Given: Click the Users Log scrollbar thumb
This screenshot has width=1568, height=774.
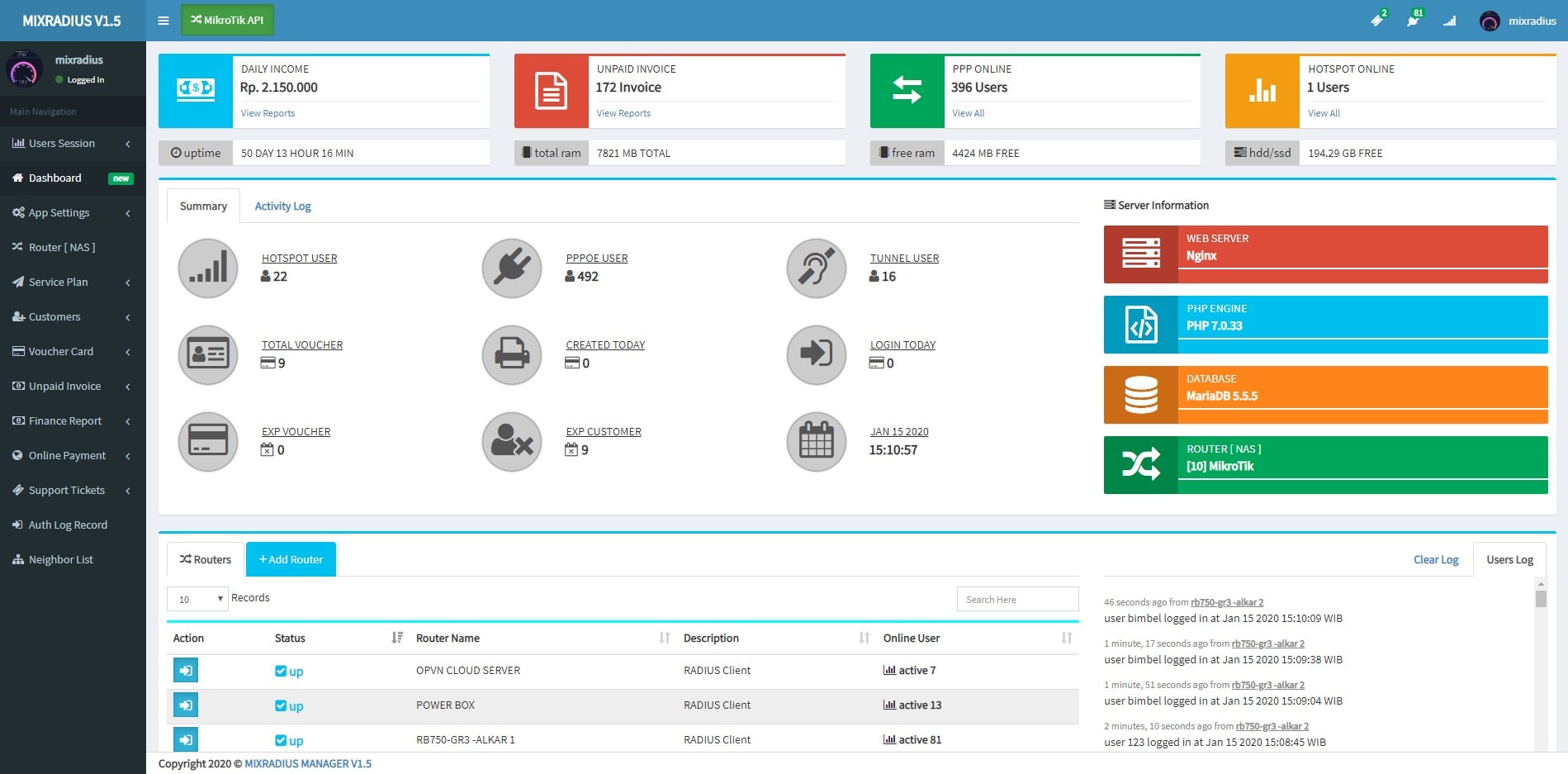Looking at the screenshot, I should pyautogui.click(x=1541, y=598).
